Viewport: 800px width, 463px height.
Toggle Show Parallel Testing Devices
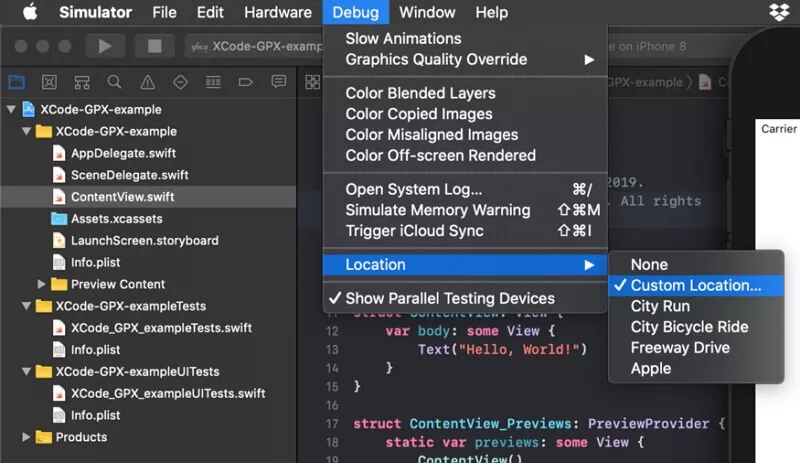click(449, 298)
